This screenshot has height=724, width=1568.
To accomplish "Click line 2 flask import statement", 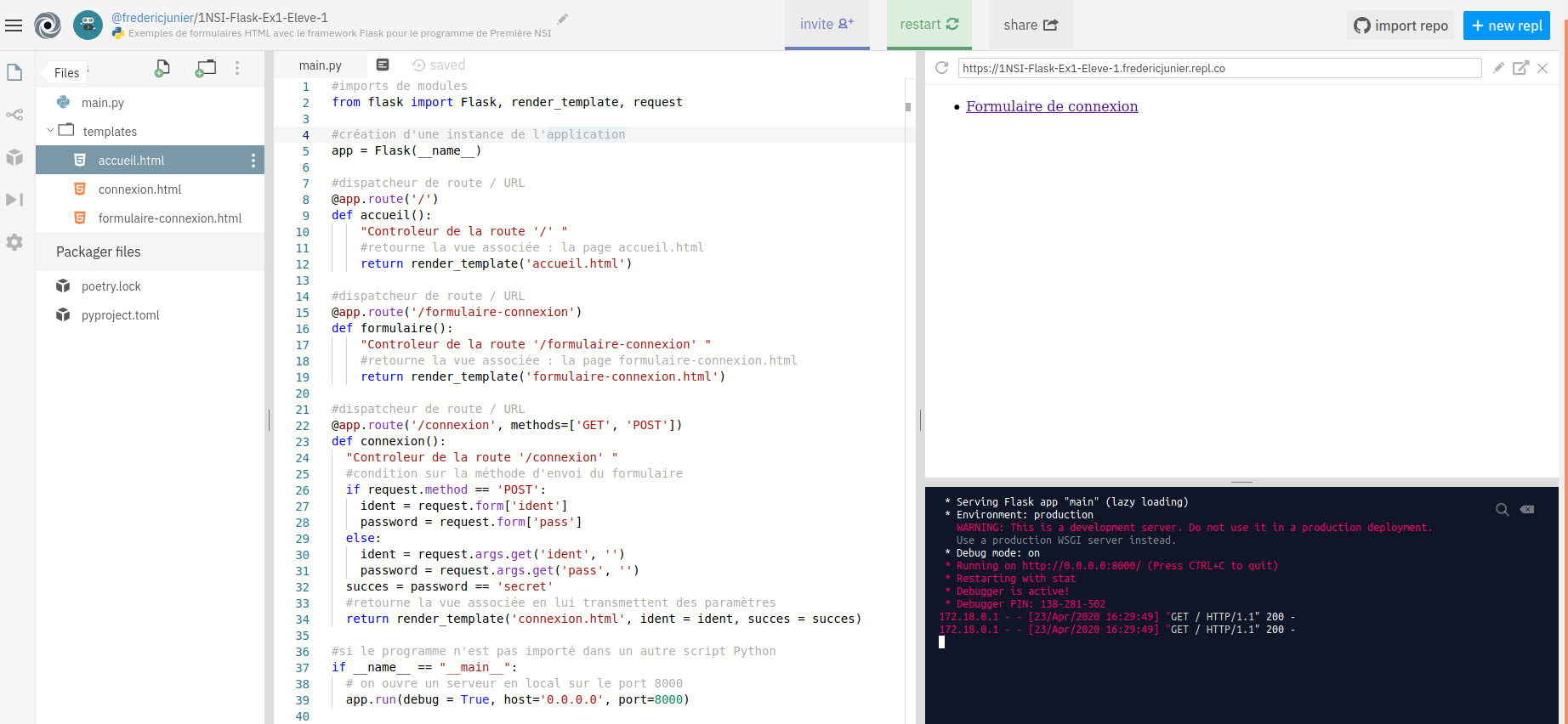I will click(507, 102).
